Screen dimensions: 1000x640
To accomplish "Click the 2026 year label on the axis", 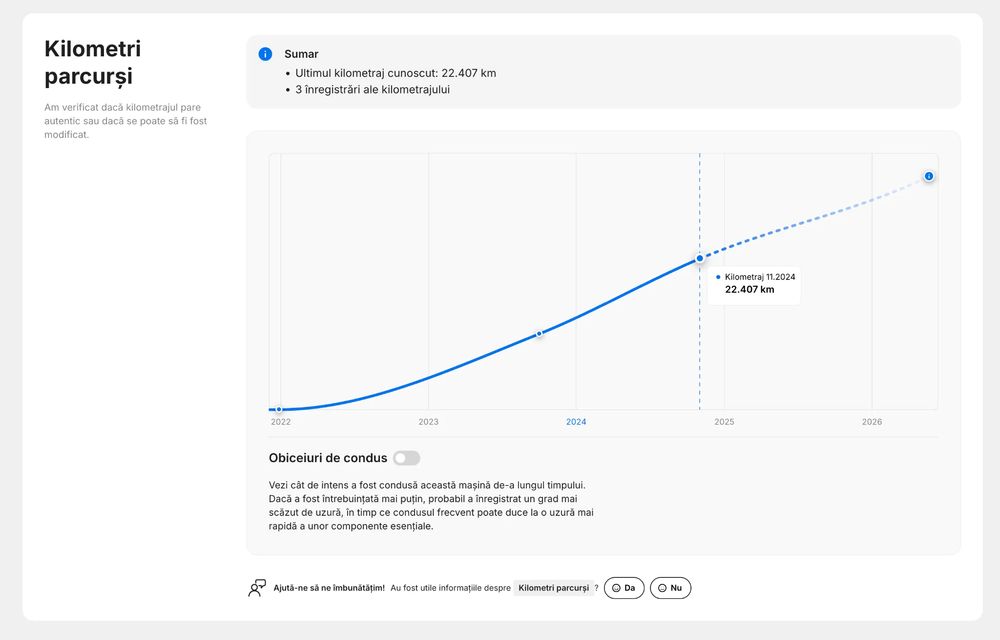I will tap(872, 422).
